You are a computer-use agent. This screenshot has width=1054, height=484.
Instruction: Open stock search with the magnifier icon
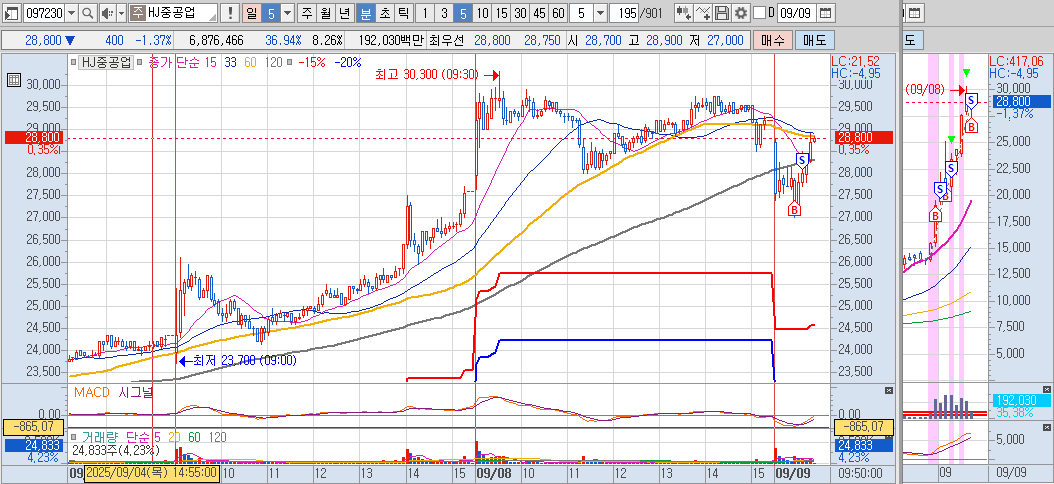pyautogui.click(x=87, y=13)
